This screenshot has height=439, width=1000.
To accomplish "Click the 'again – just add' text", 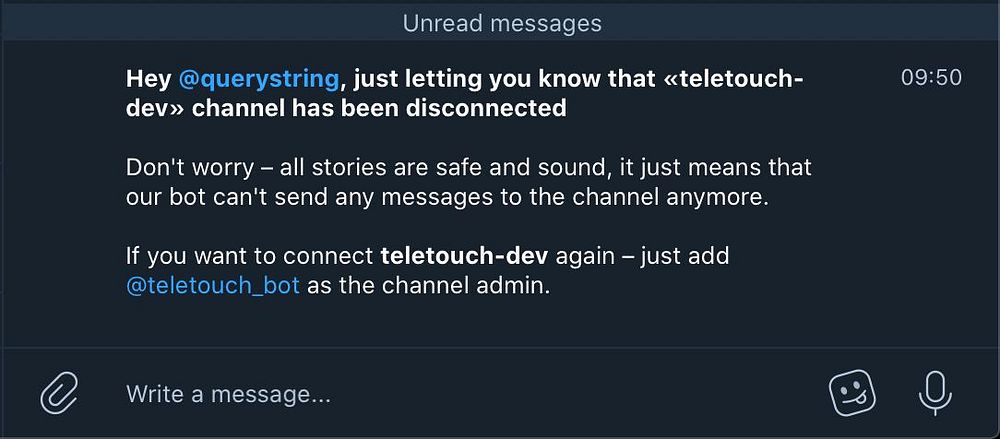I will 643,256.
